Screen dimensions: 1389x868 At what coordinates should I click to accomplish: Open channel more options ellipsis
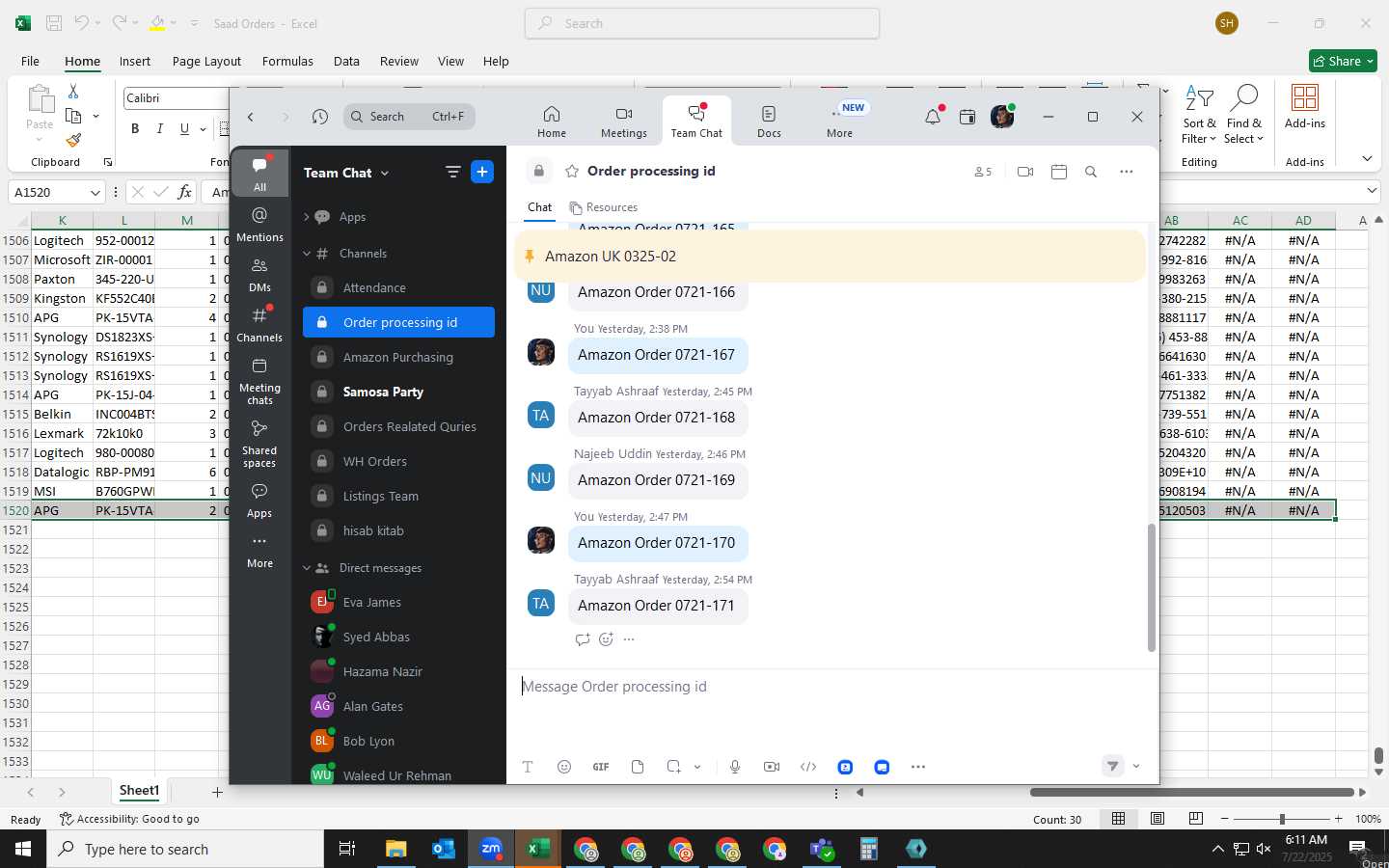pyautogui.click(x=1126, y=172)
